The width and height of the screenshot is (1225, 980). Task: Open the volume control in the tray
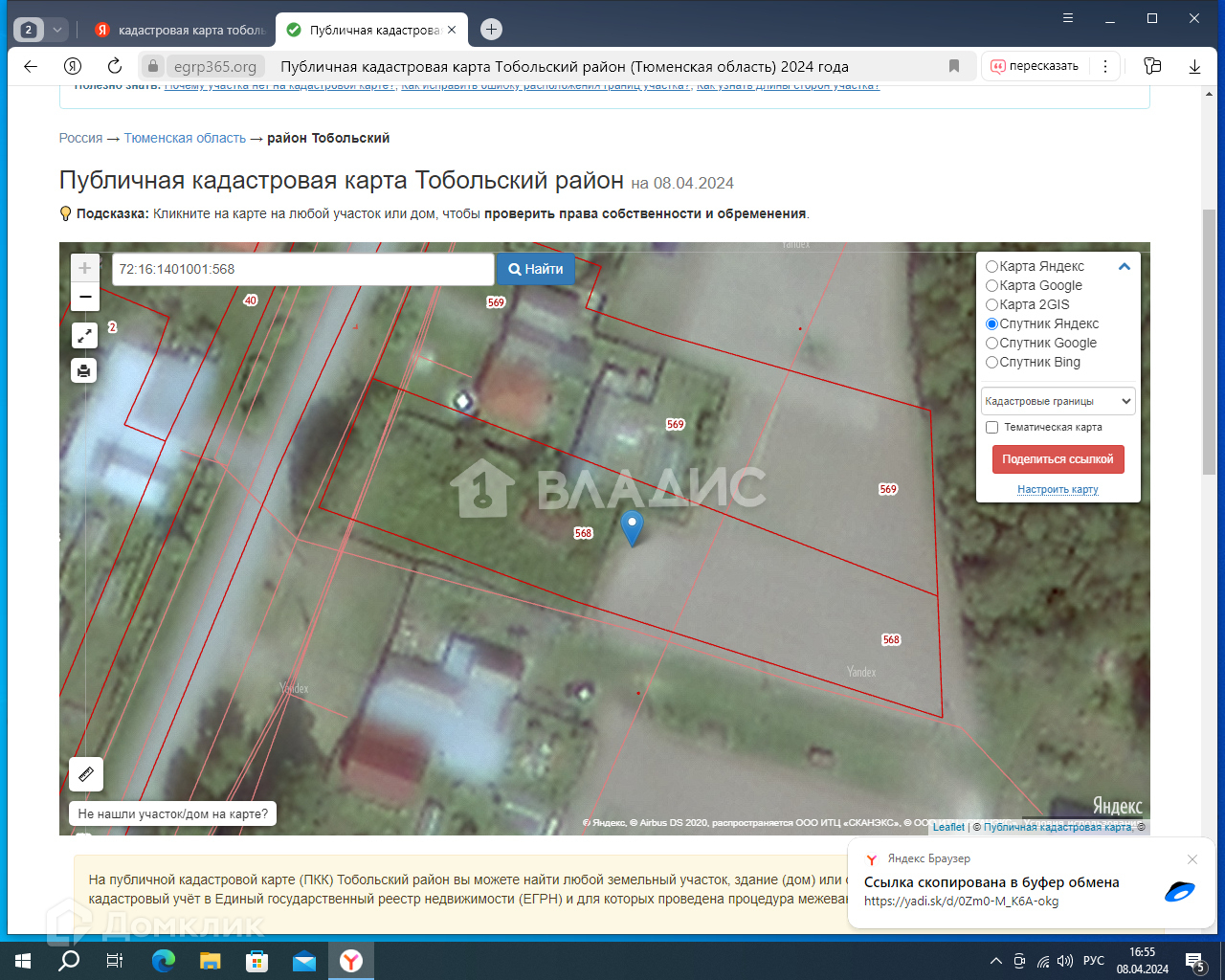(x=1065, y=961)
